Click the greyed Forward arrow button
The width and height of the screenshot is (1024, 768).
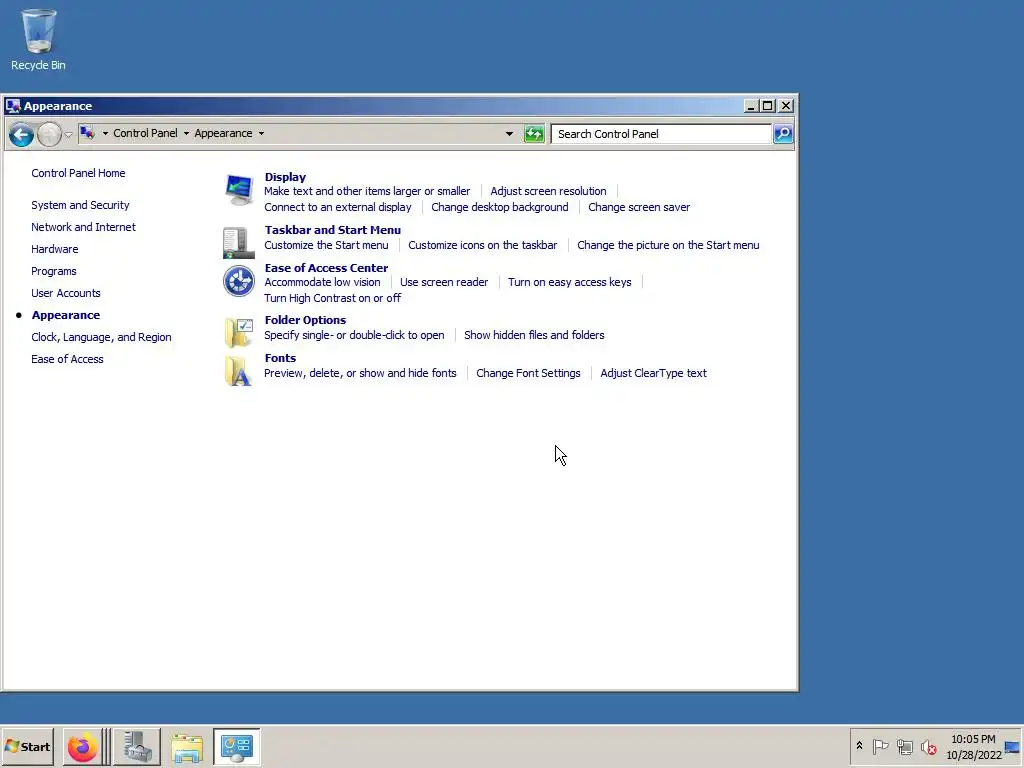[x=49, y=135]
